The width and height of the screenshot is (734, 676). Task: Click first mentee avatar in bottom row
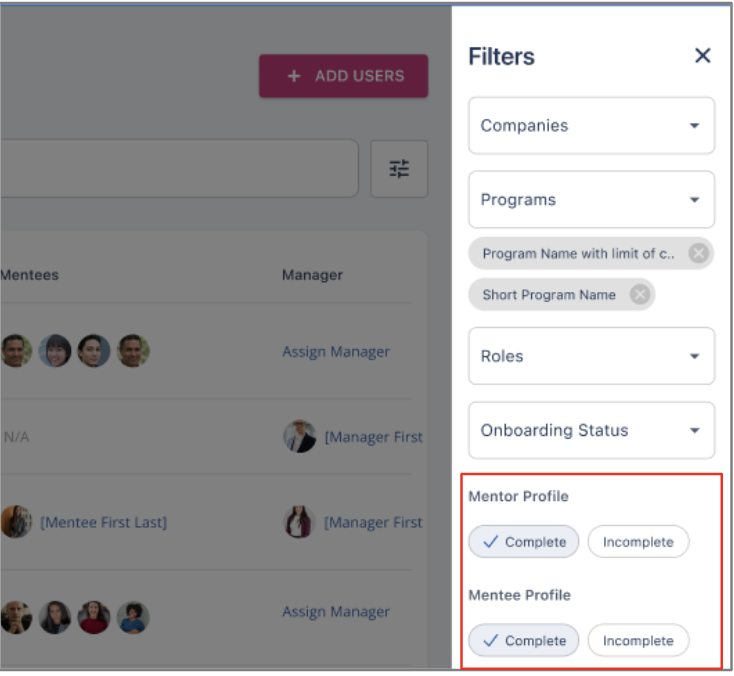point(16,617)
